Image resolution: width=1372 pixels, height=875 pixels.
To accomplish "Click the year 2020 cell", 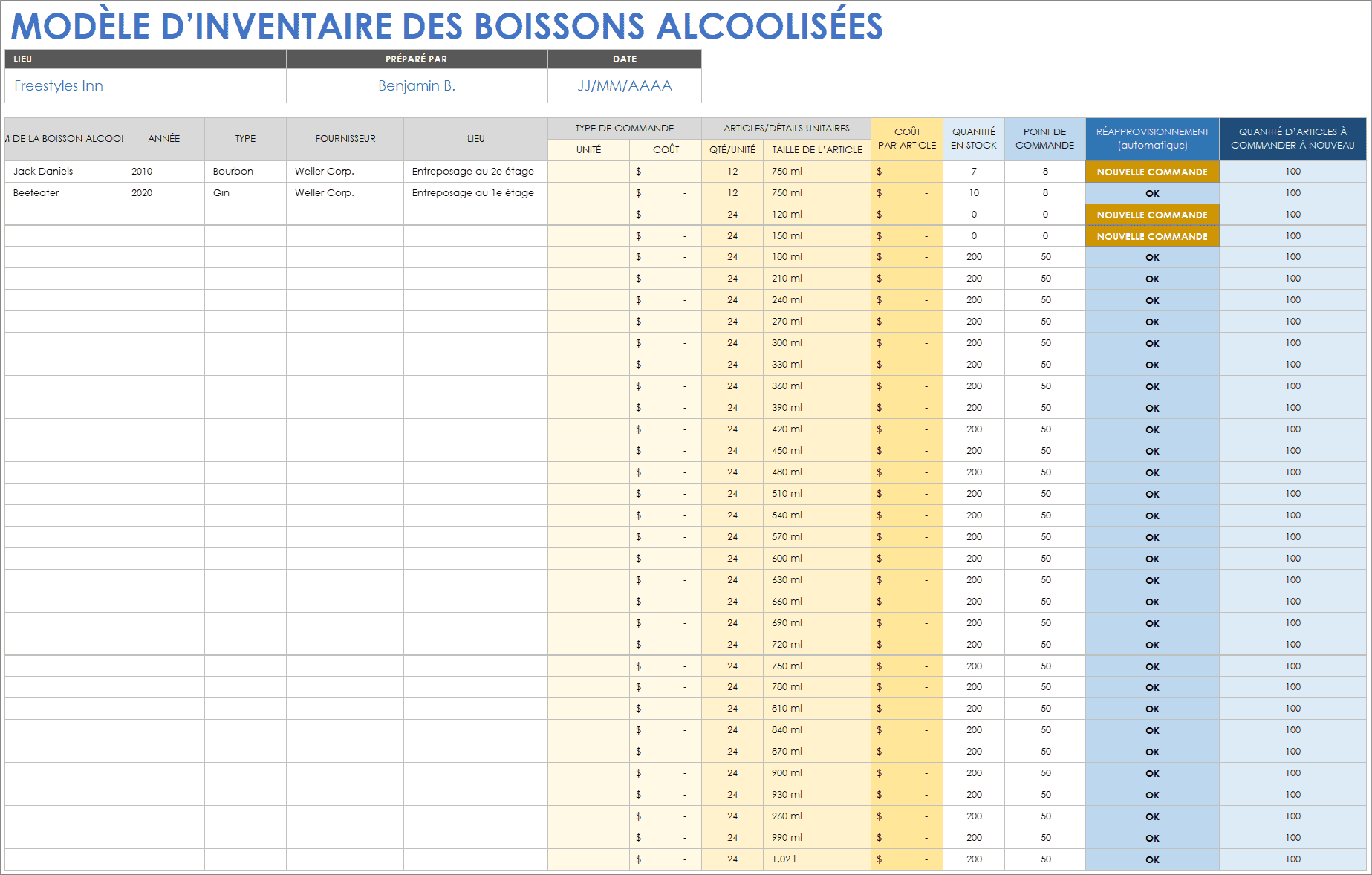I will 164,193.
